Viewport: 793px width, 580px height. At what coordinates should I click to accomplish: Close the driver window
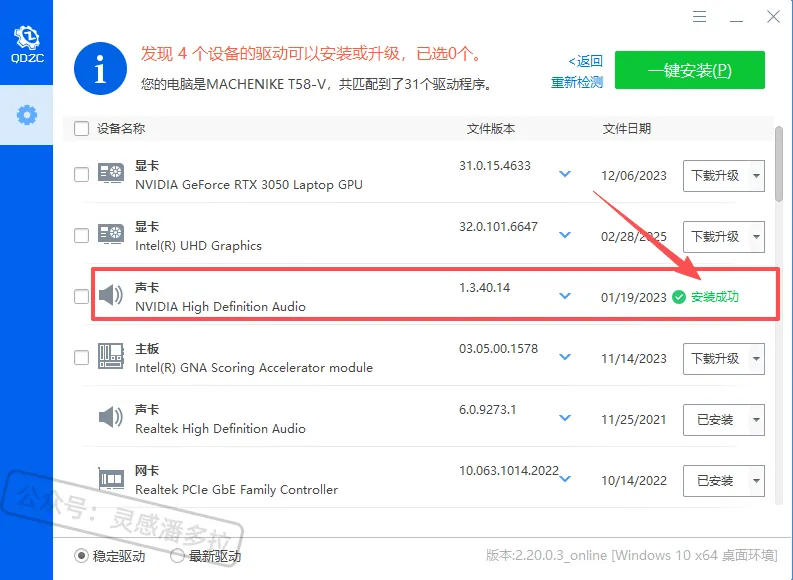pyautogui.click(x=773, y=17)
